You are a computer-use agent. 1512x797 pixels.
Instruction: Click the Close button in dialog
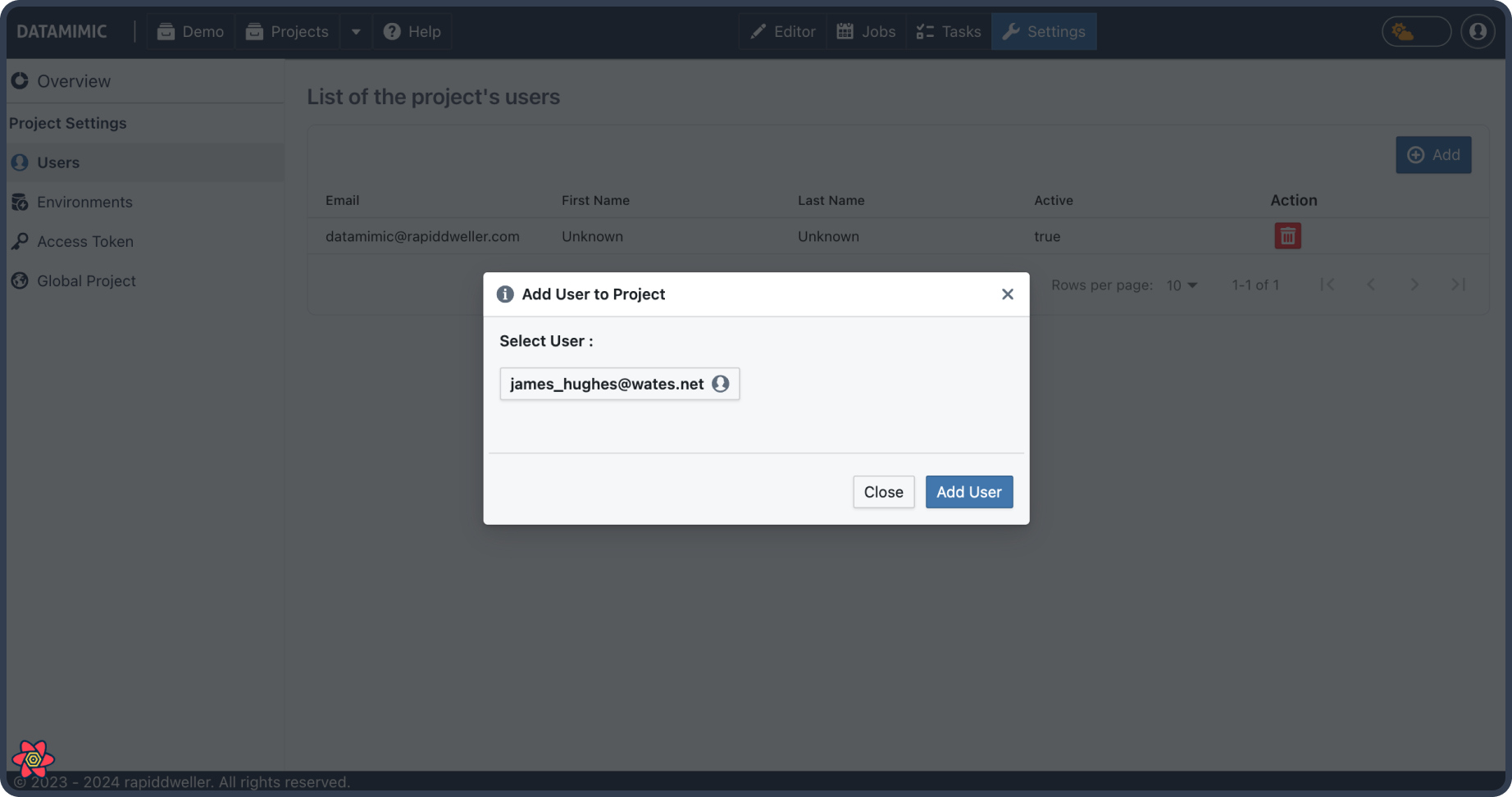(883, 492)
